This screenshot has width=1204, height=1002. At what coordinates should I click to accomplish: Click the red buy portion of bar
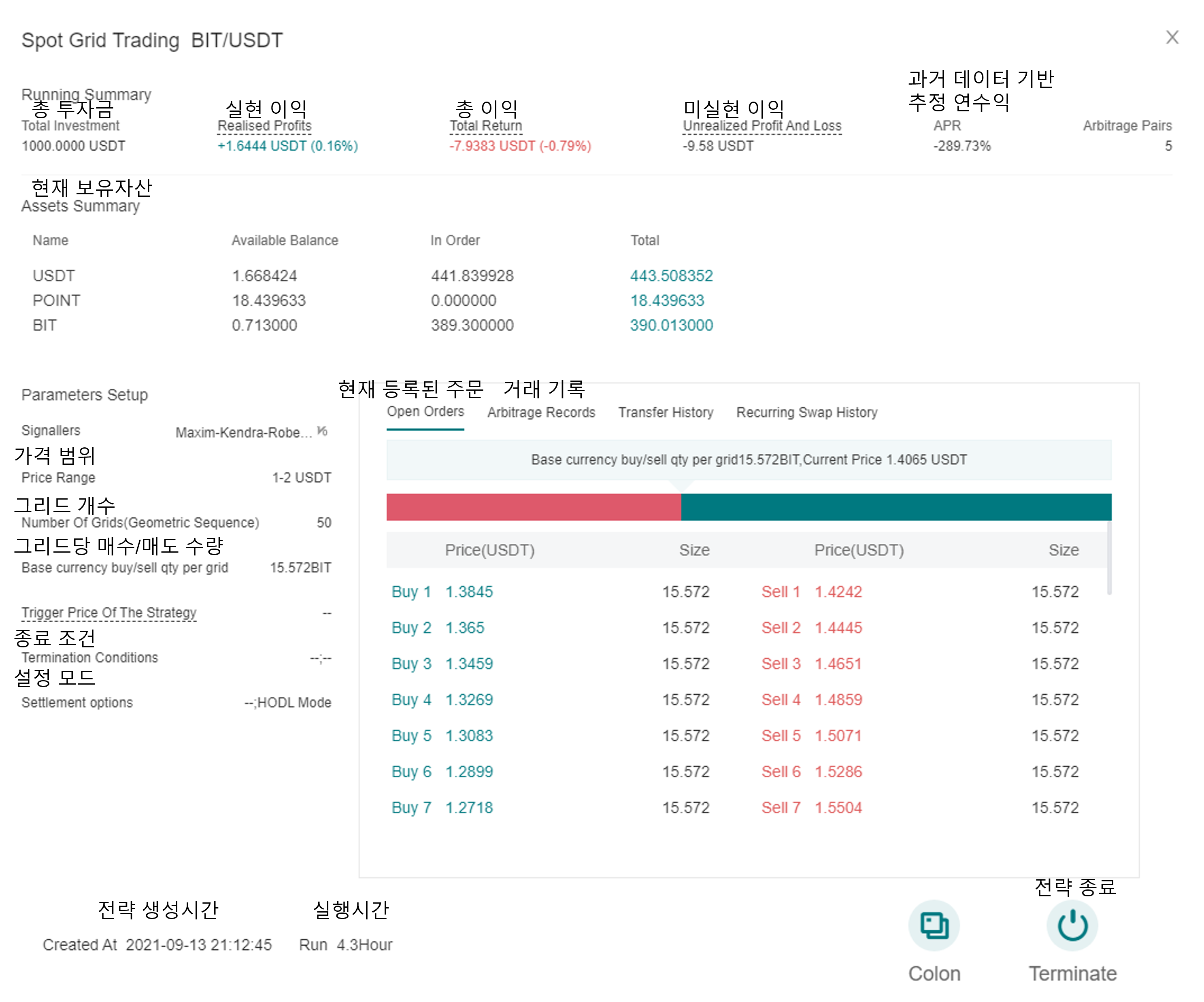click(533, 507)
